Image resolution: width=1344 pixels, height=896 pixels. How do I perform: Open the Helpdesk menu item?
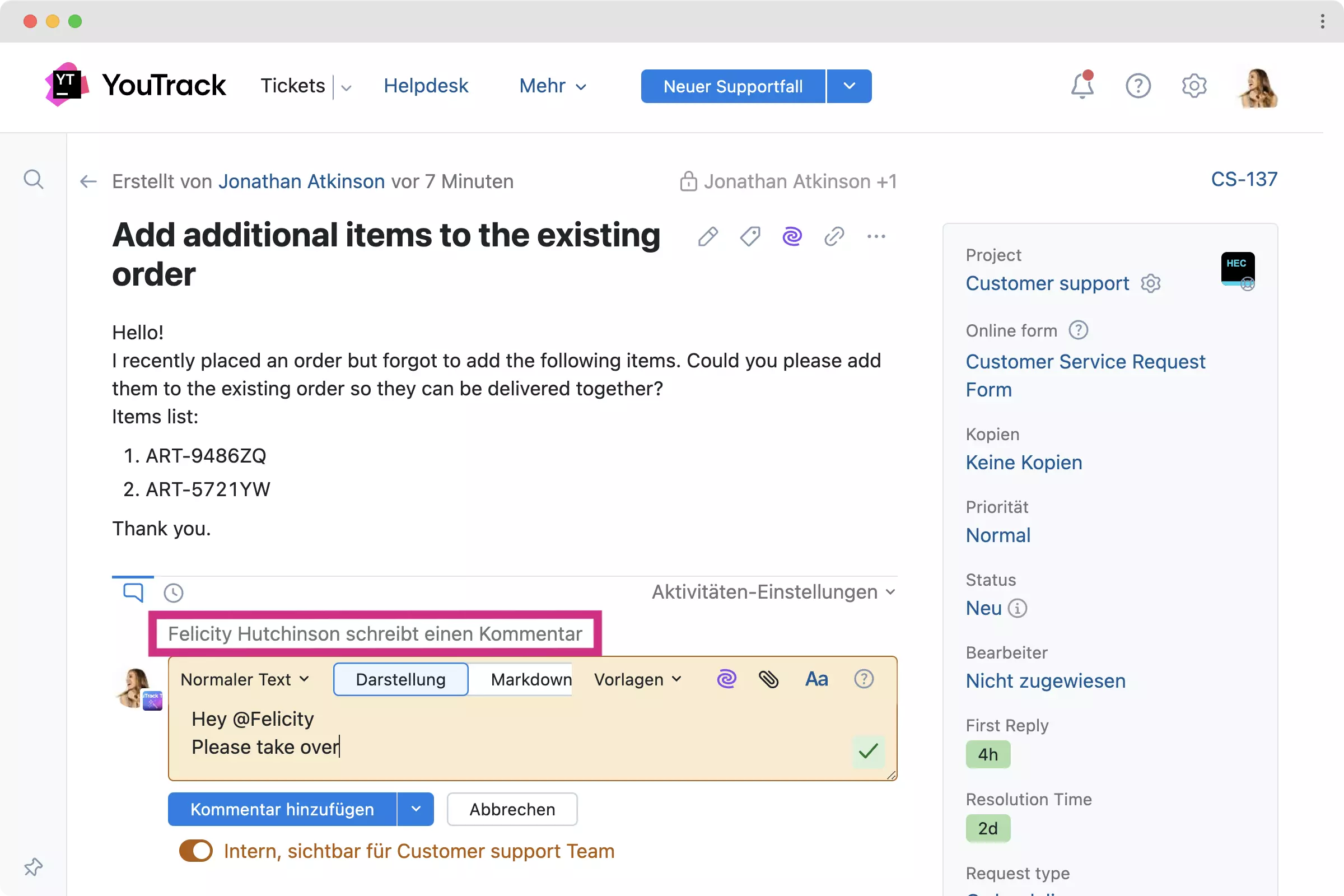pyautogui.click(x=426, y=86)
